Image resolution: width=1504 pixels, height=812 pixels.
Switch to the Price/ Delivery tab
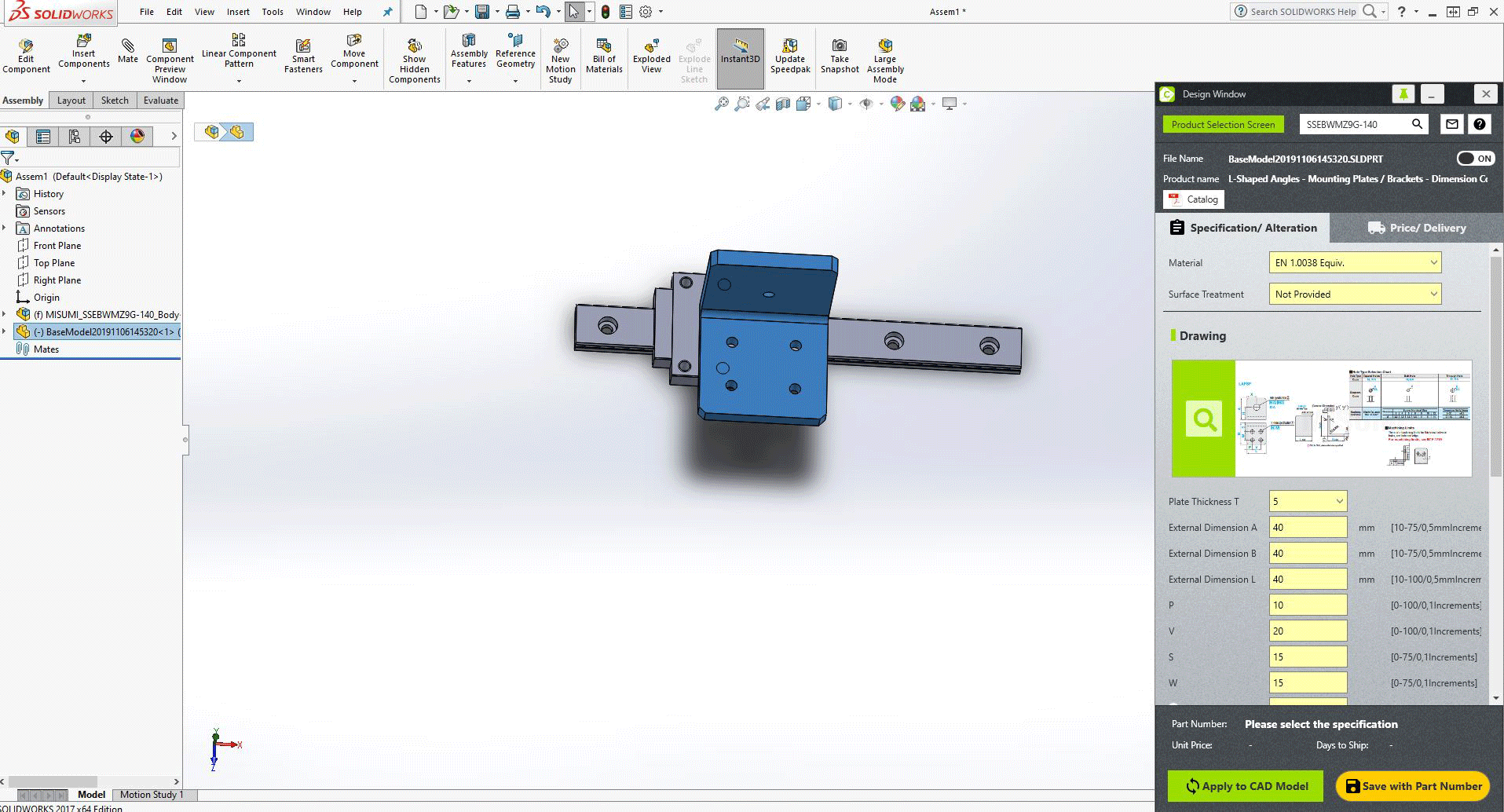click(1416, 228)
